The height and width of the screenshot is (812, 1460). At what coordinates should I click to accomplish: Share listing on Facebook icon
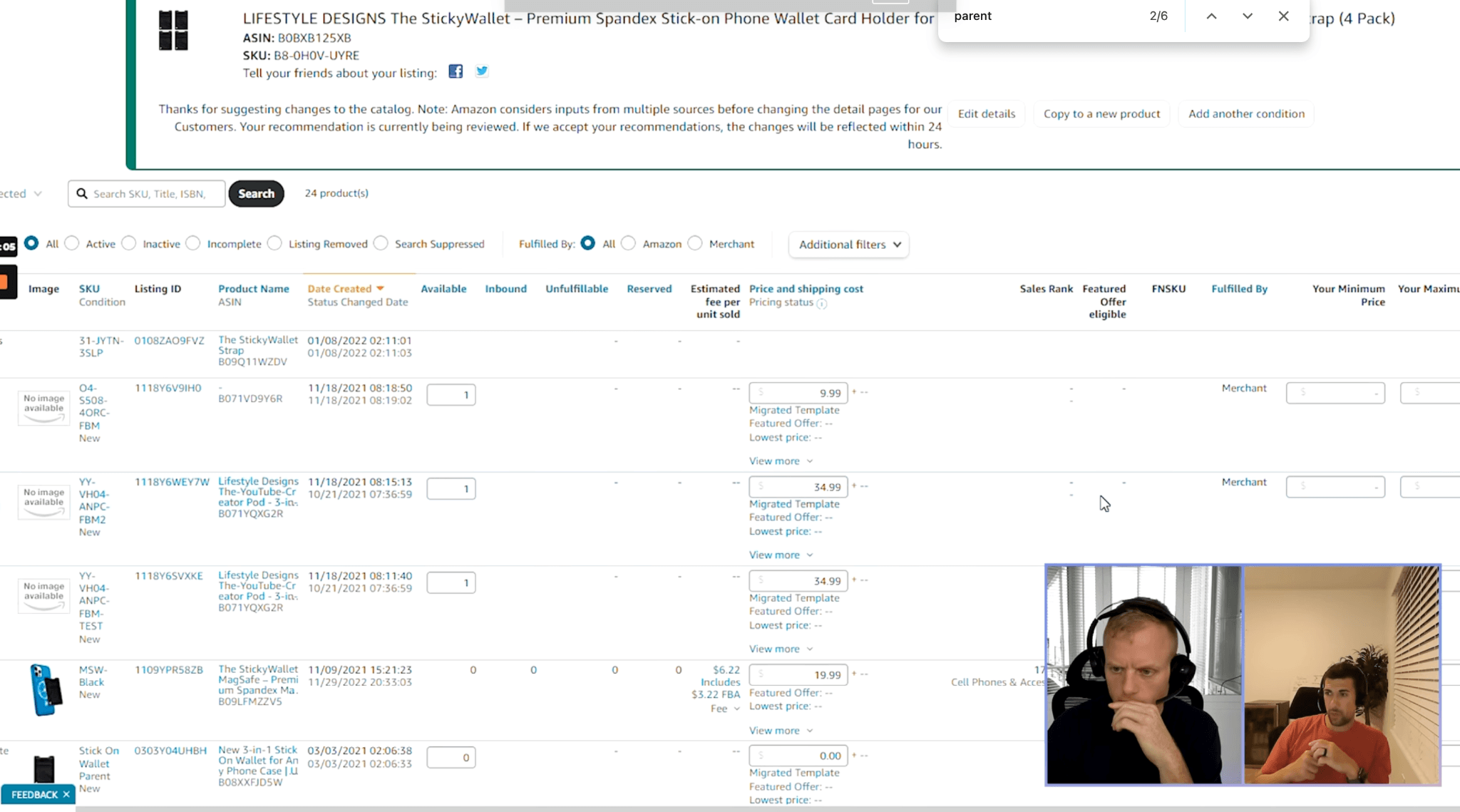click(x=456, y=71)
